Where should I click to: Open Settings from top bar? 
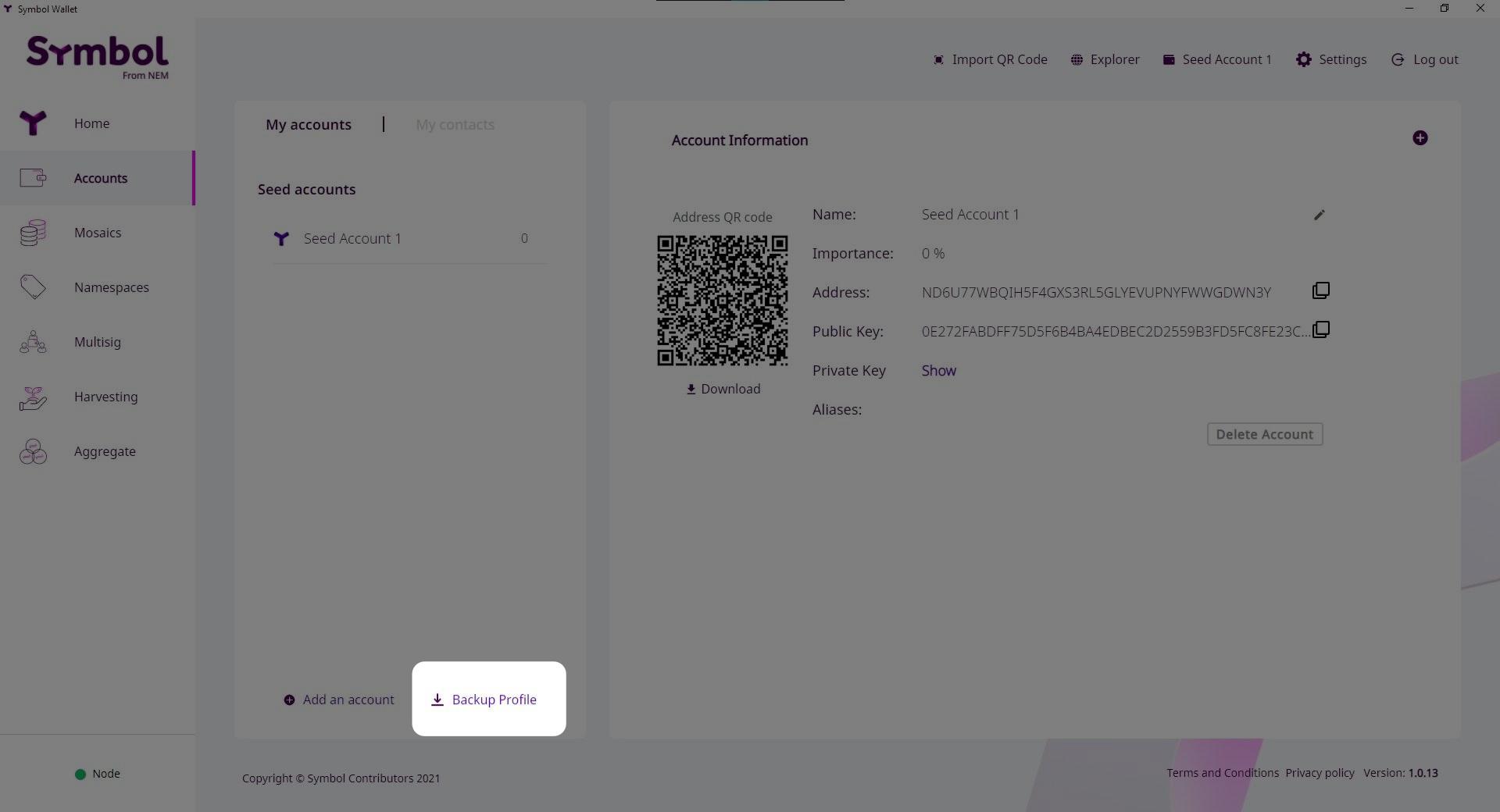(x=1331, y=59)
